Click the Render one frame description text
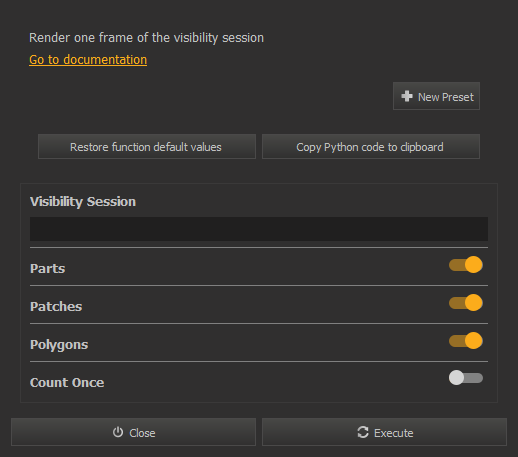 pos(146,38)
